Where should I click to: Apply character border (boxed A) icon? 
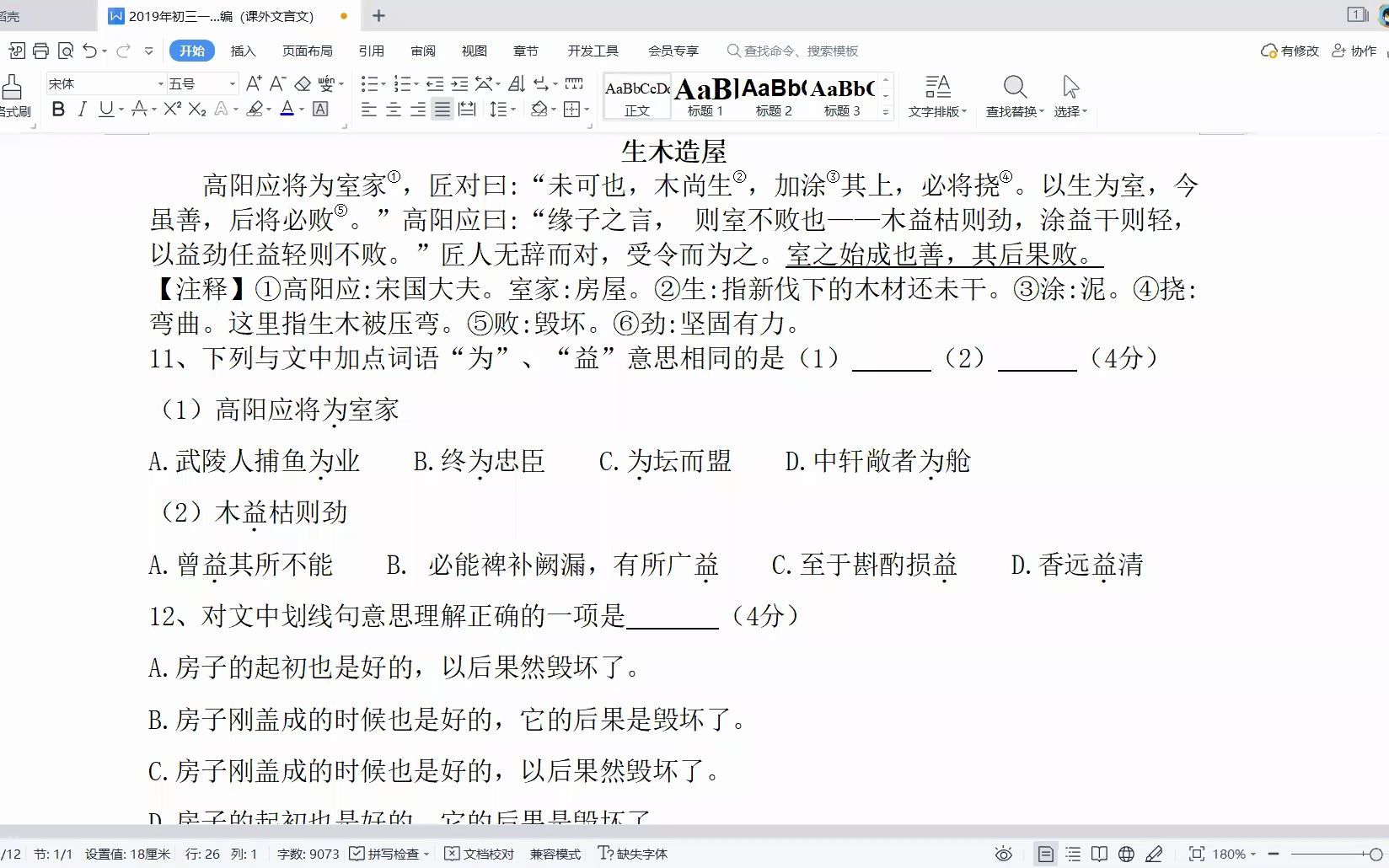coord(320,109)
